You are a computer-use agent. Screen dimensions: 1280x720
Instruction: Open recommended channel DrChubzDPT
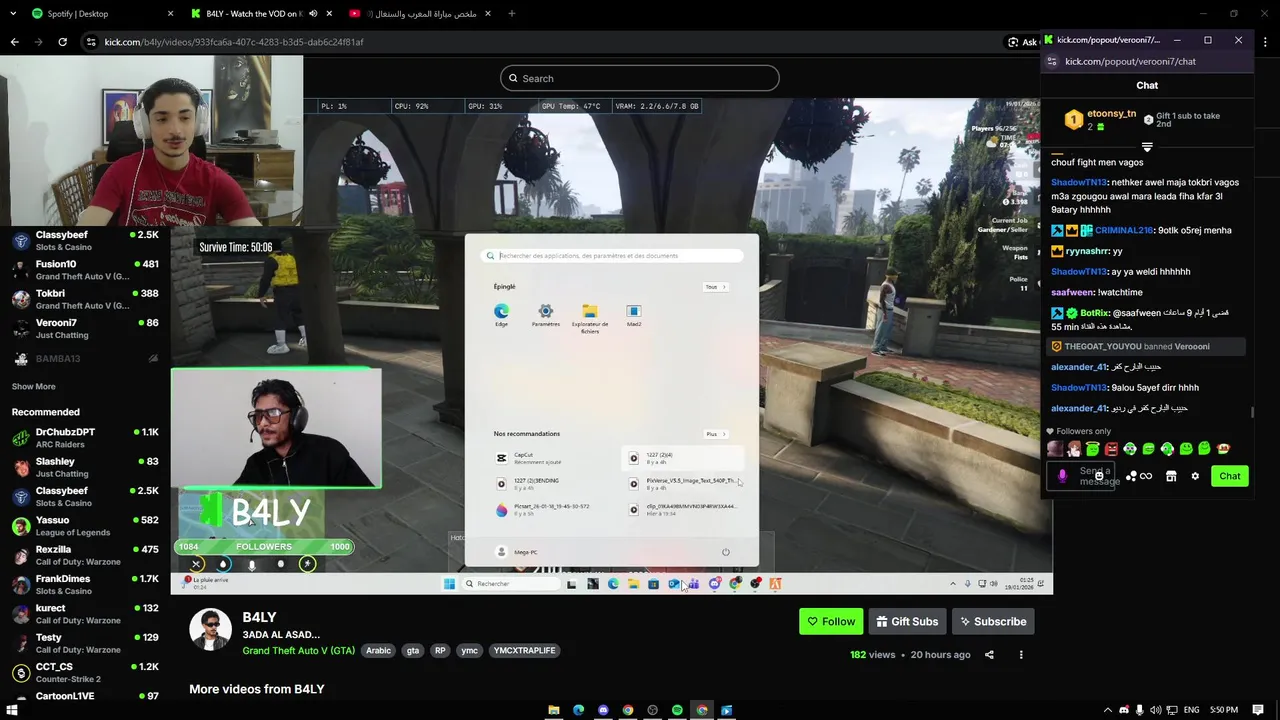click(x=85, y=438)
